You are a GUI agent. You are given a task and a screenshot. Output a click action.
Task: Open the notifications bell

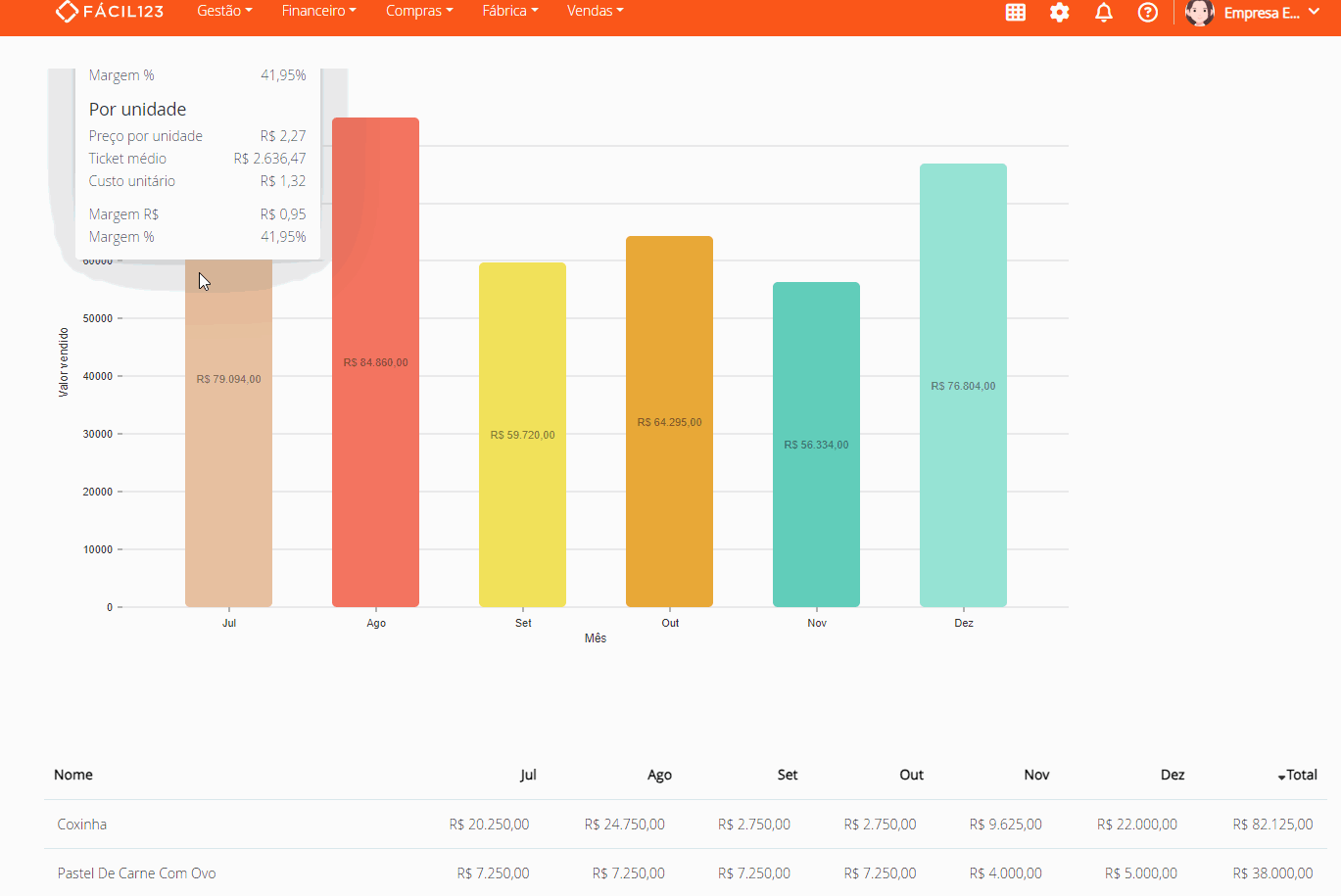click(1104, 13)
